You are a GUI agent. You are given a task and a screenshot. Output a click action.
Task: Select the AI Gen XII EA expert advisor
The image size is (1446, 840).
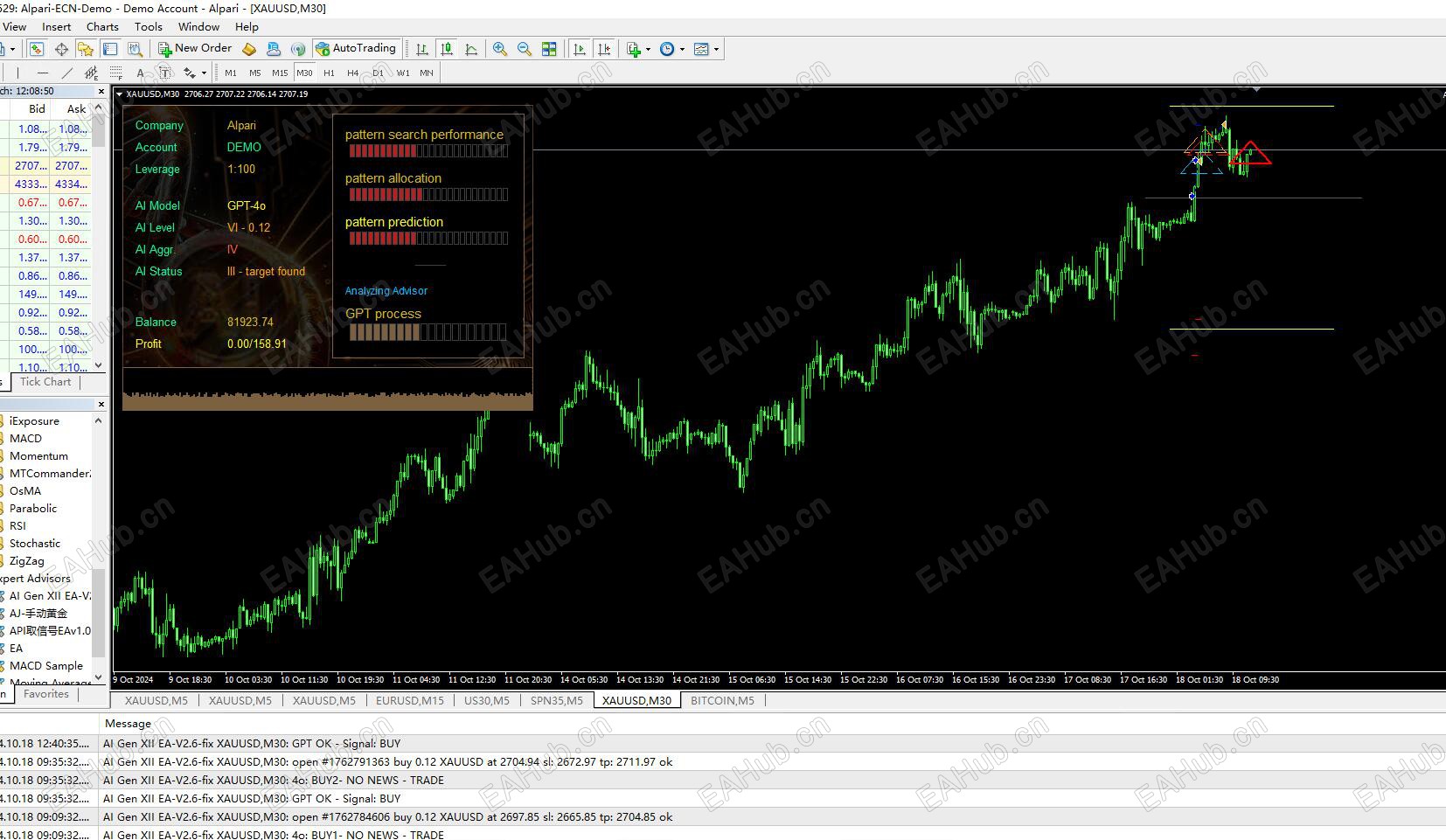coord(50,595)
